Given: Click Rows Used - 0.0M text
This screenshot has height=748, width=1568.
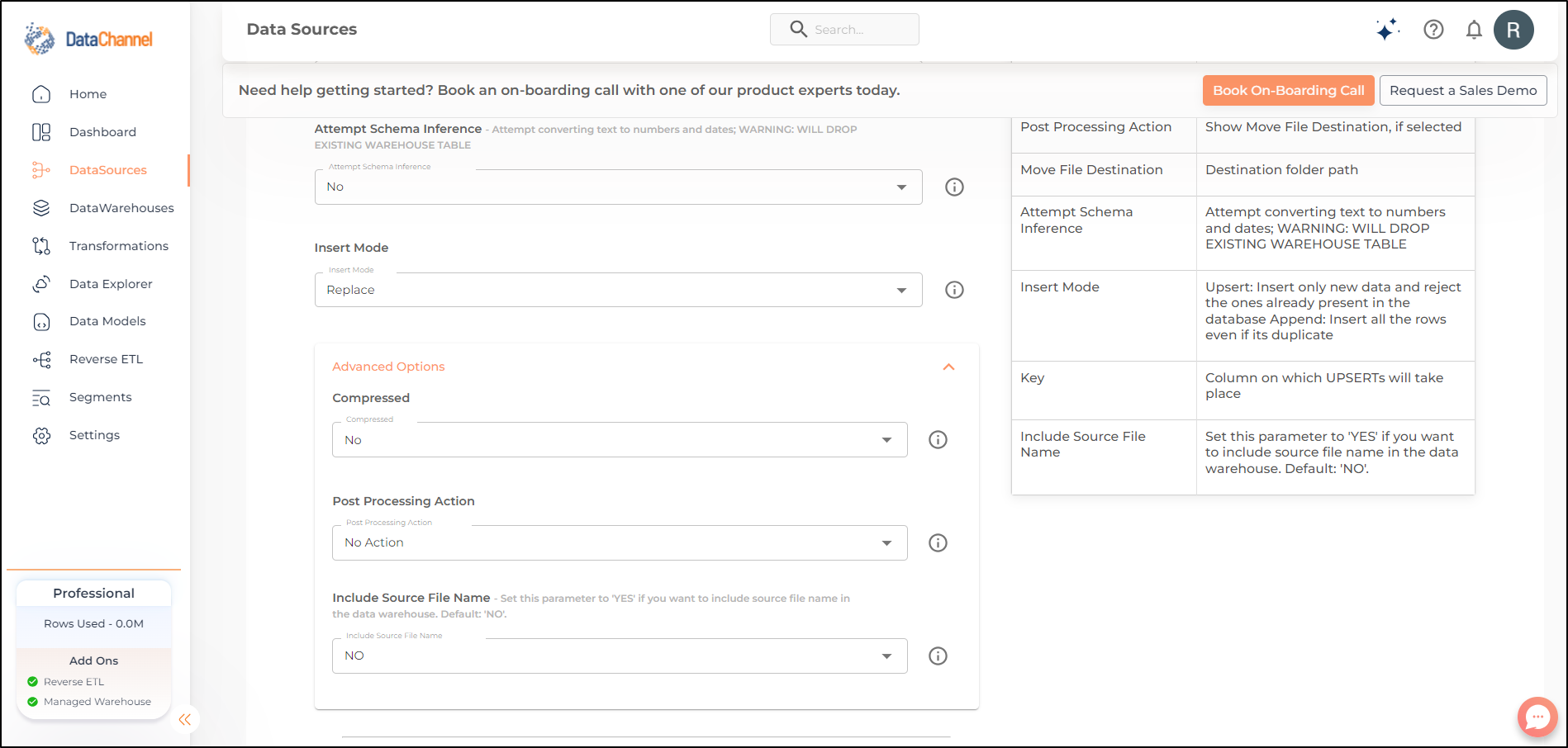Looking at the screenshot, I should (x=93, y=624).
